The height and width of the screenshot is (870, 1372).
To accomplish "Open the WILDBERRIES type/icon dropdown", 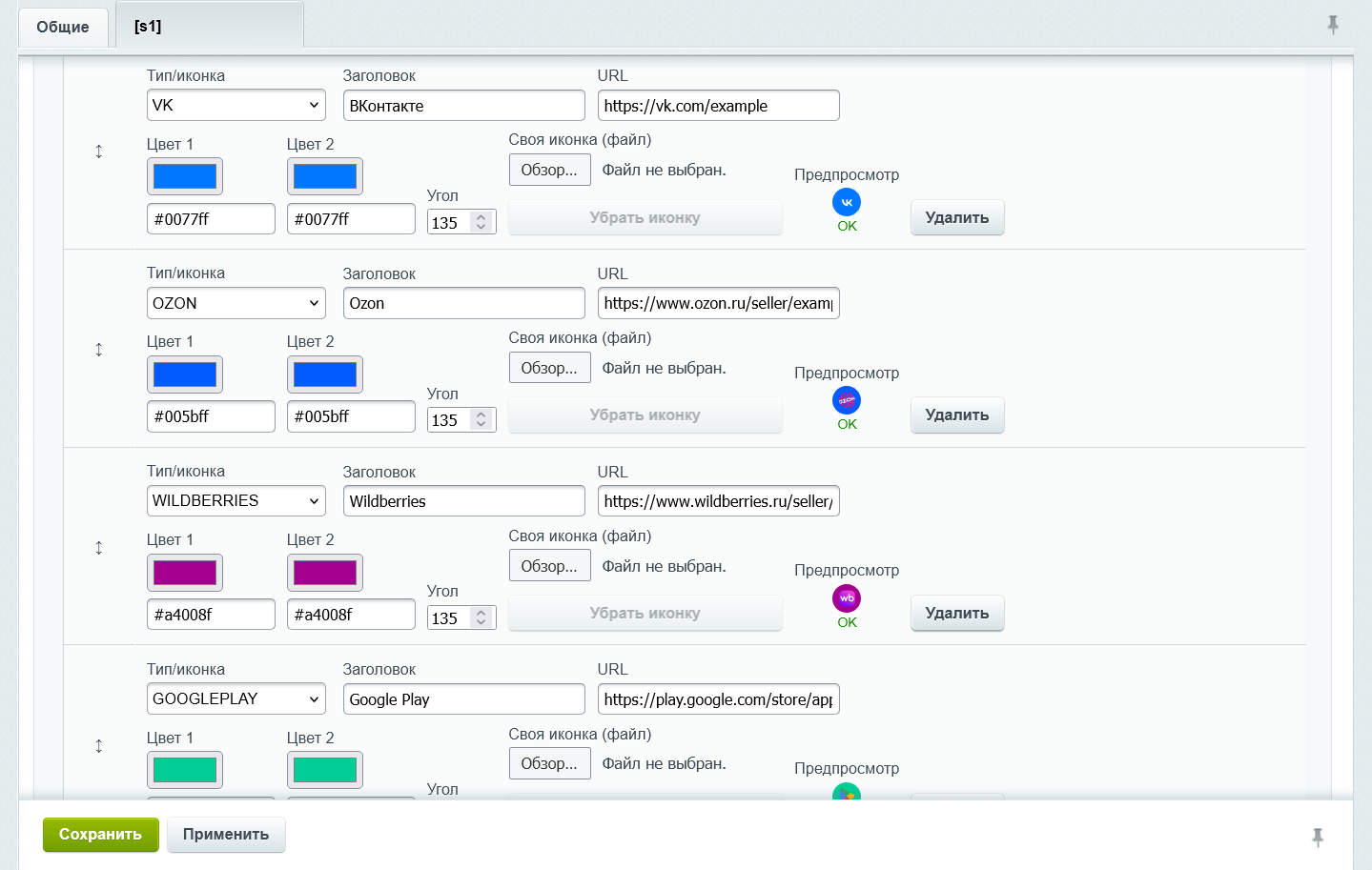I will pyautogui.click(x=235, y=500).
